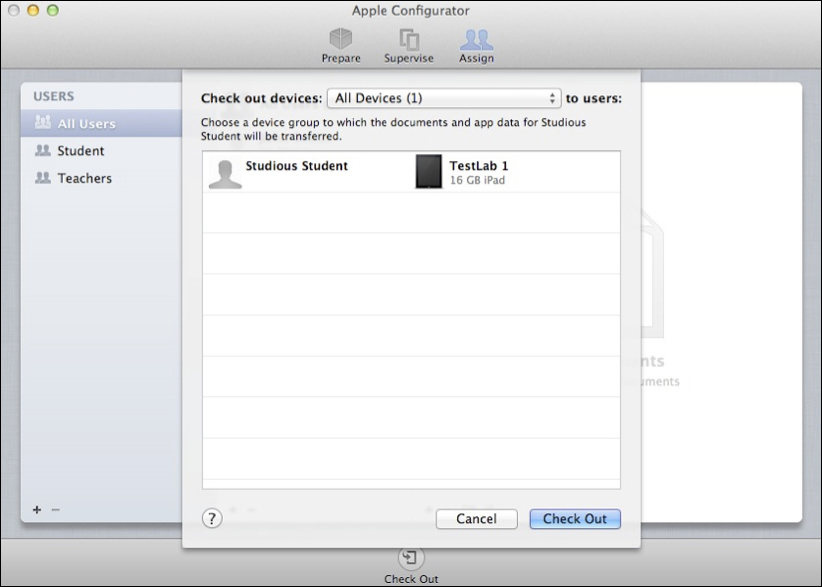Cancel the check out dialog

(x=476, y=518)
